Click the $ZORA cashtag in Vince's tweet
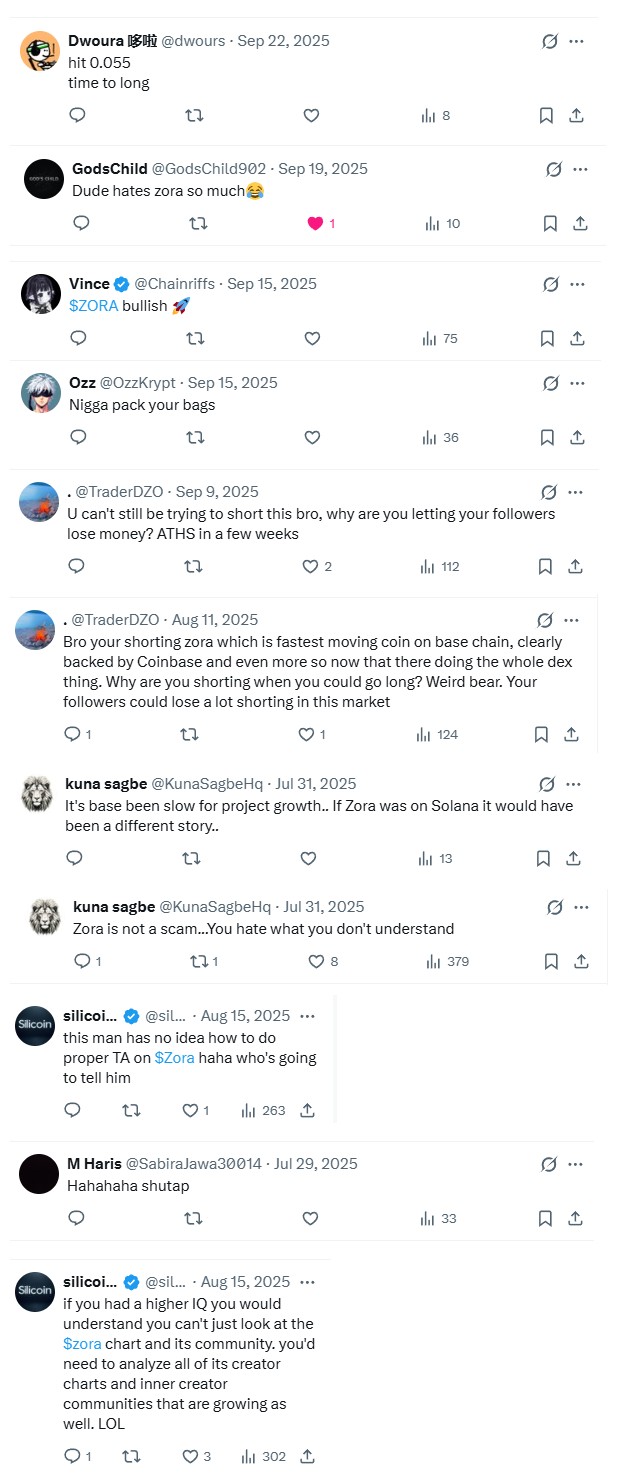This screenshot has height=1479, width=620. point(93,306)
